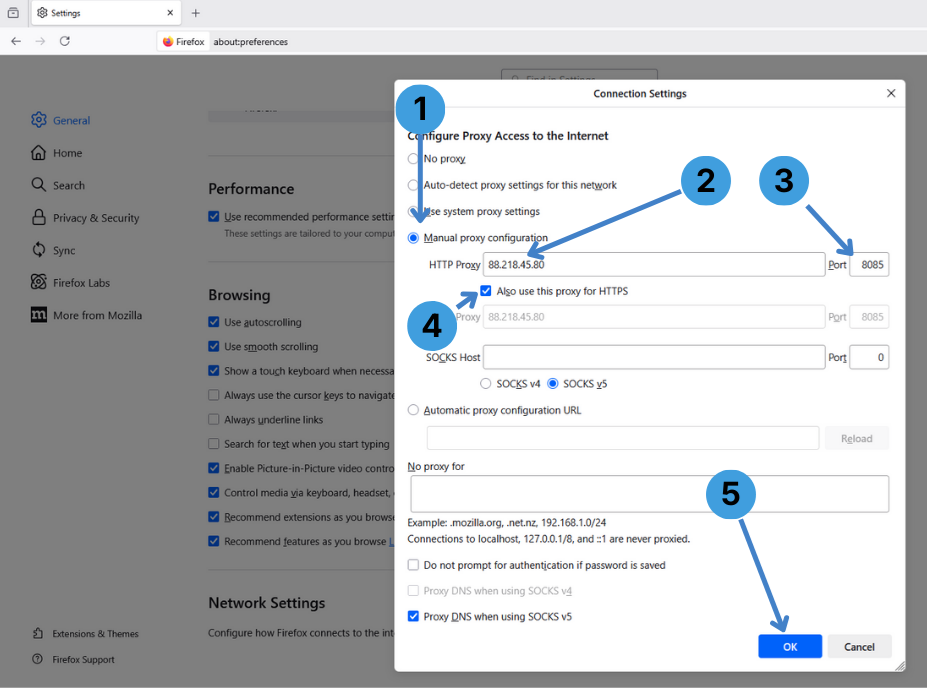This screenshot has height=691, width=927.
Task: Click the Extensions & Themes icon
Action: tap(38, 634)
